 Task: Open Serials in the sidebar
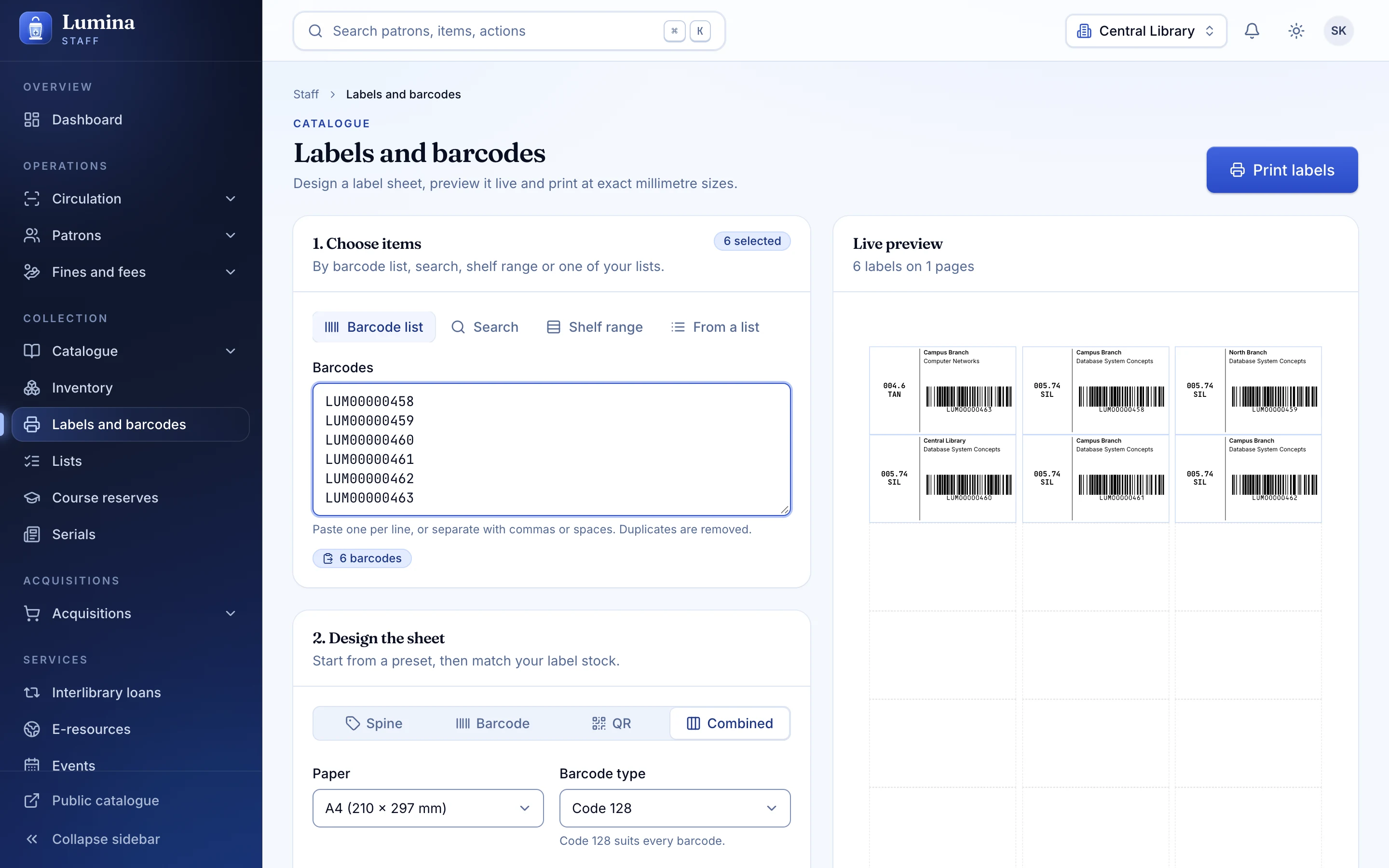click(130, 534)
